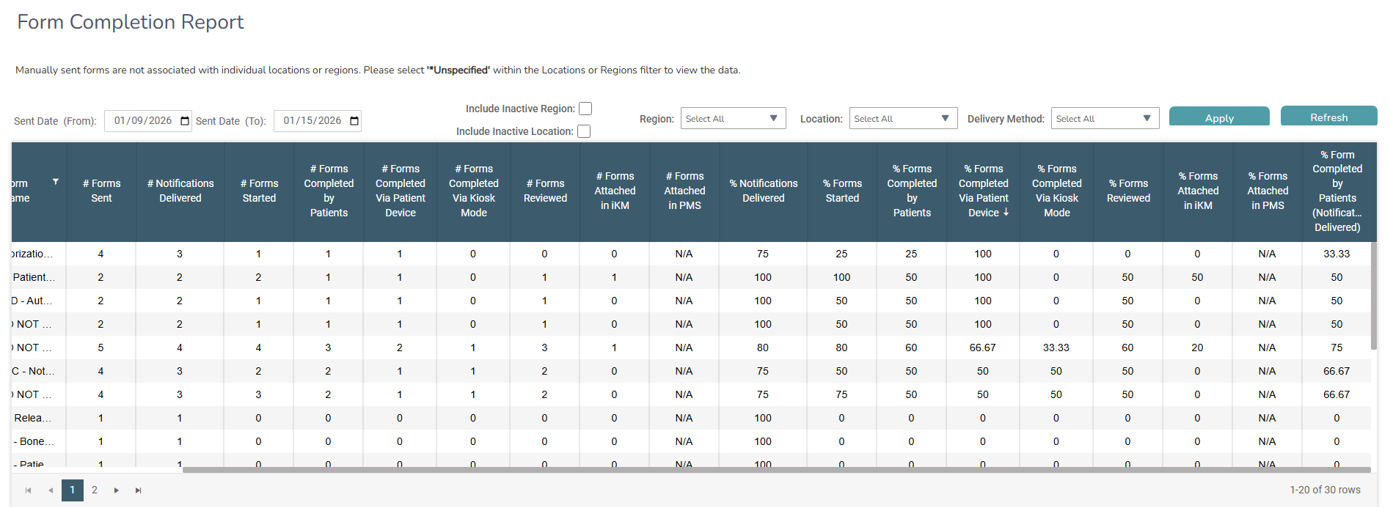Screen dimensions: 1389x507
Task: Jump to the first page arrow
Action: 28,490
